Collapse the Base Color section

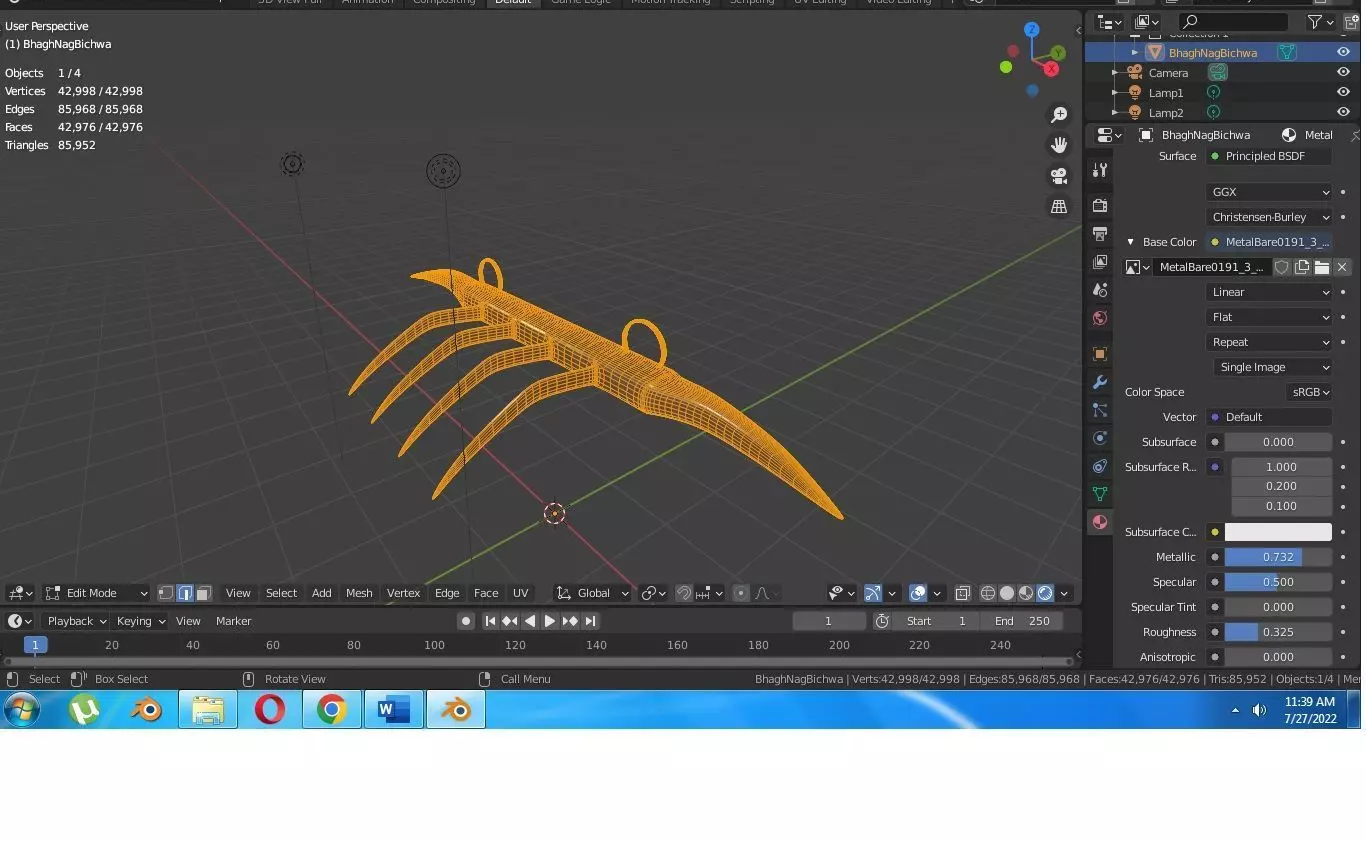coord(1131,242)
